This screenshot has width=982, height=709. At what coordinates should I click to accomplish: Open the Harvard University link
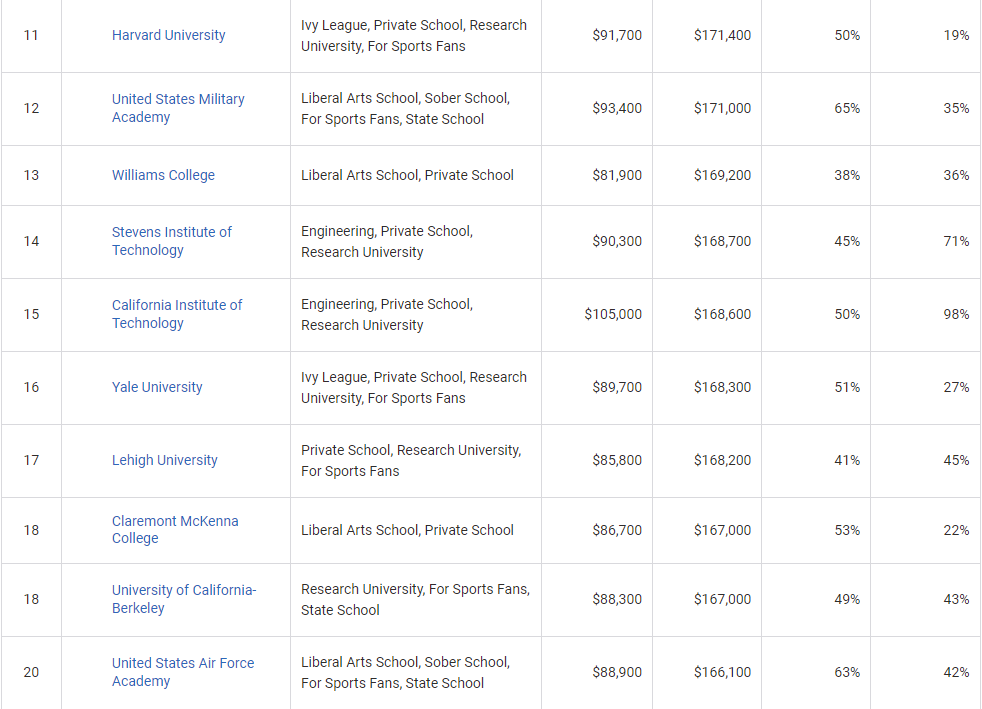(168, 35)
